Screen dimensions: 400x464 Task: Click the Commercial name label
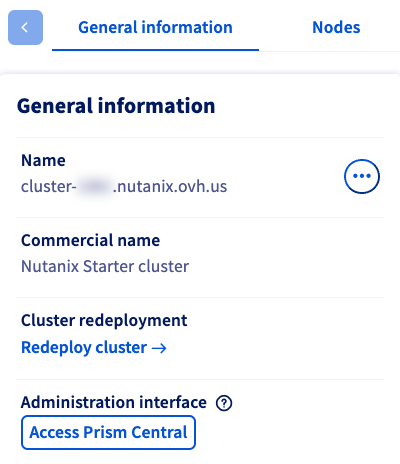pos(90,240)
